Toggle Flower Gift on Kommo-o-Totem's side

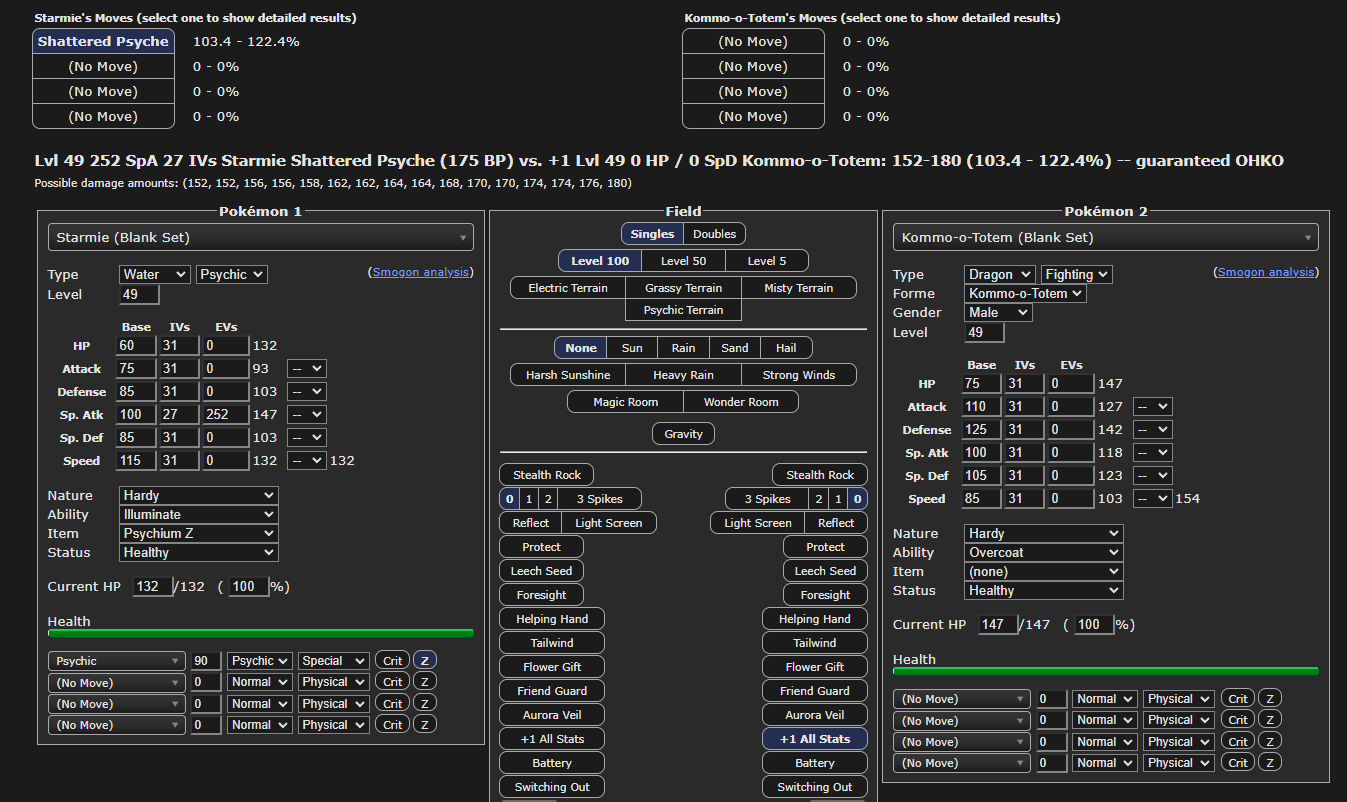(815, 667)
